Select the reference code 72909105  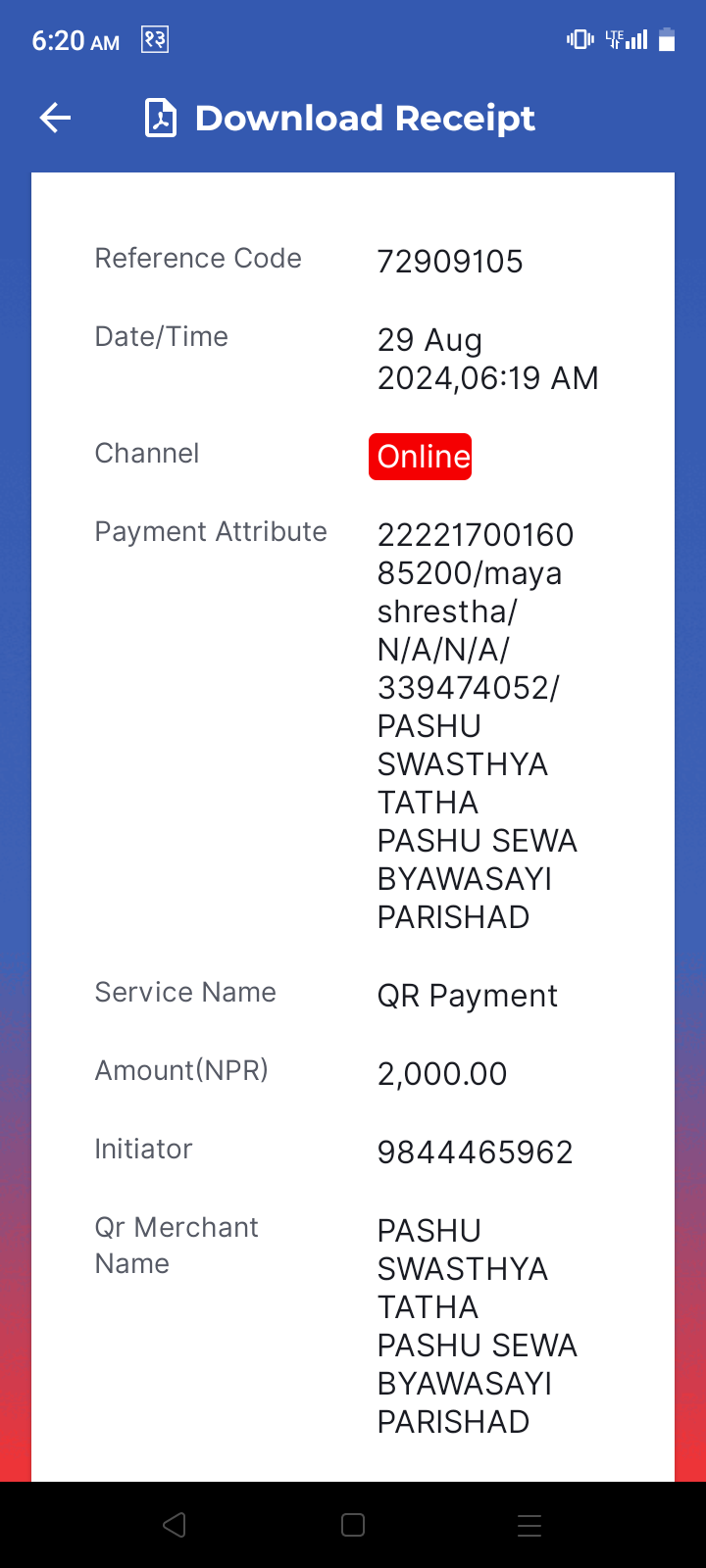[450, 262]
